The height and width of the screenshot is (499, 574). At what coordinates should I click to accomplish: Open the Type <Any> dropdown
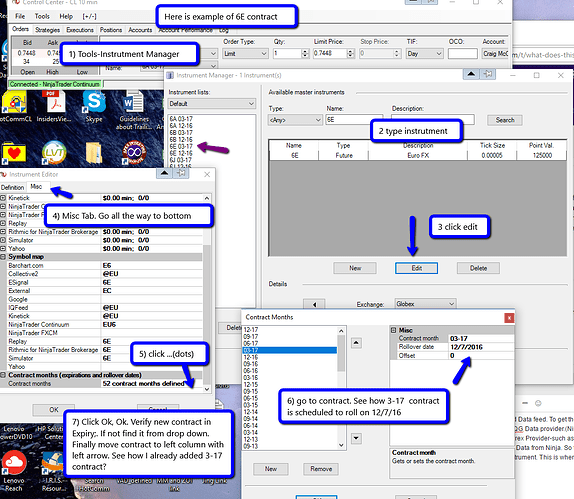(x=295, y=120)
